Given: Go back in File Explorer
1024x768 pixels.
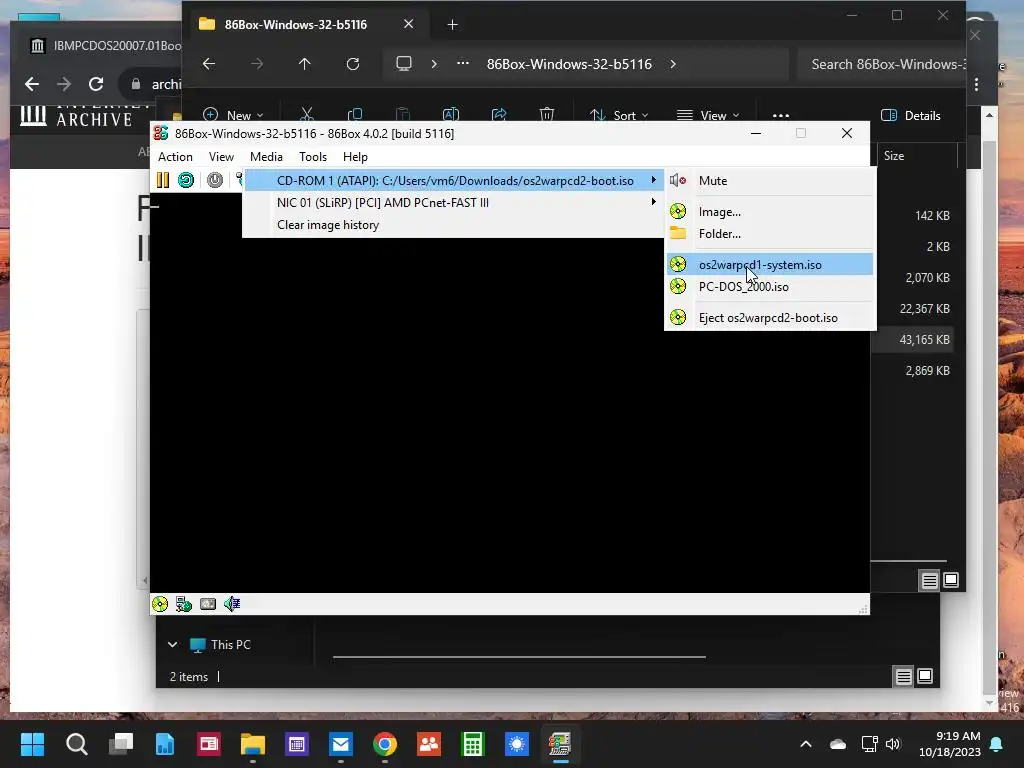Looking at the screenshot, I should [209, 64].
